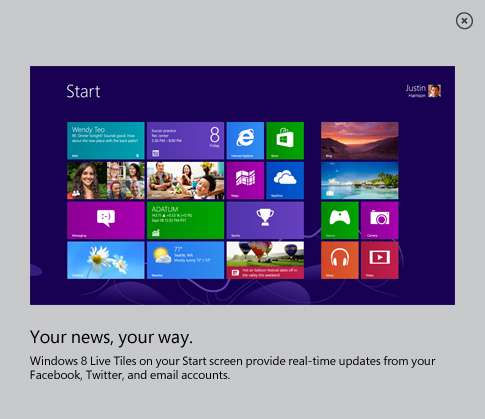Open the hot air balloons news tile

265,260
